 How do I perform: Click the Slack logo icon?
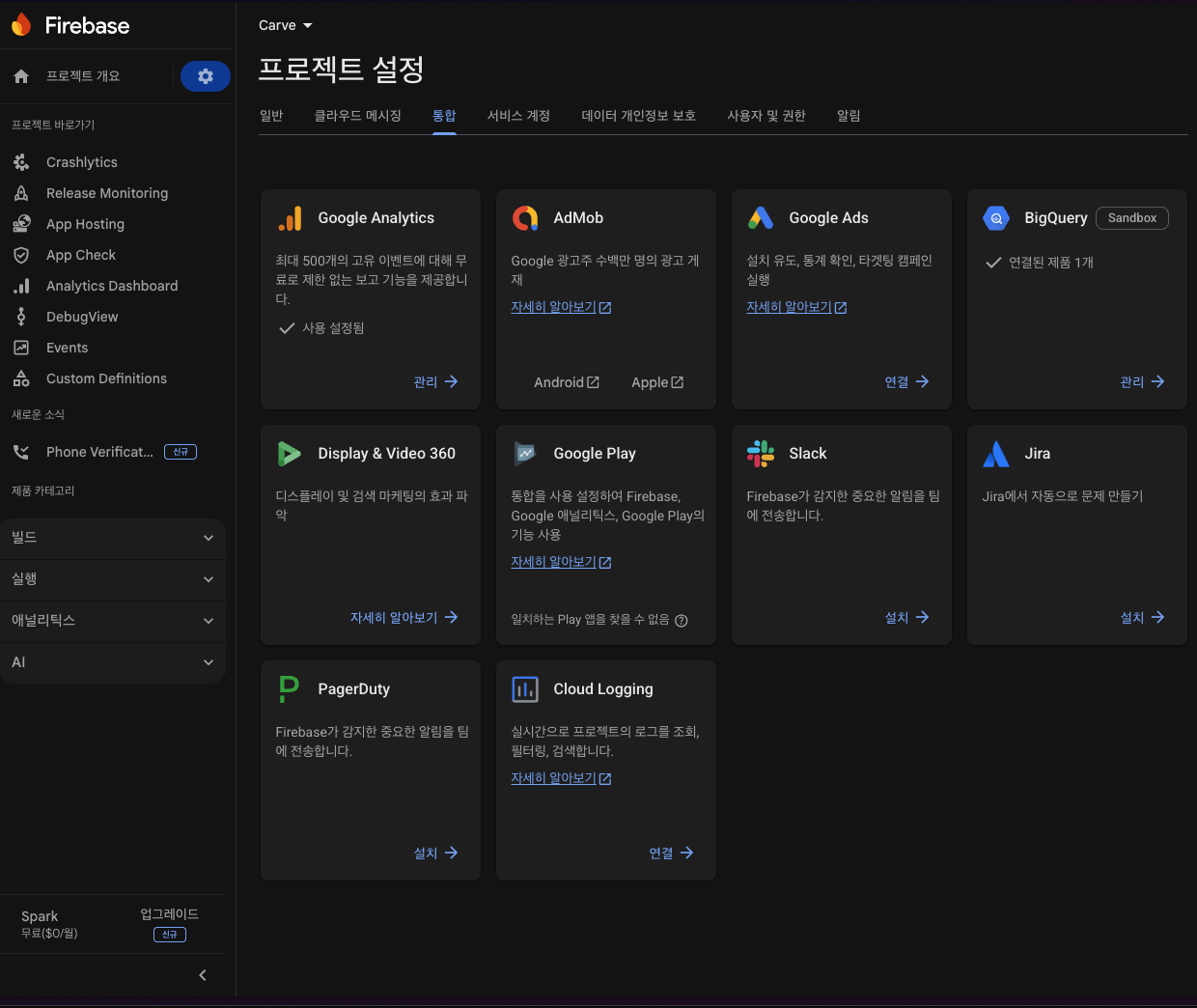point(761,454)
